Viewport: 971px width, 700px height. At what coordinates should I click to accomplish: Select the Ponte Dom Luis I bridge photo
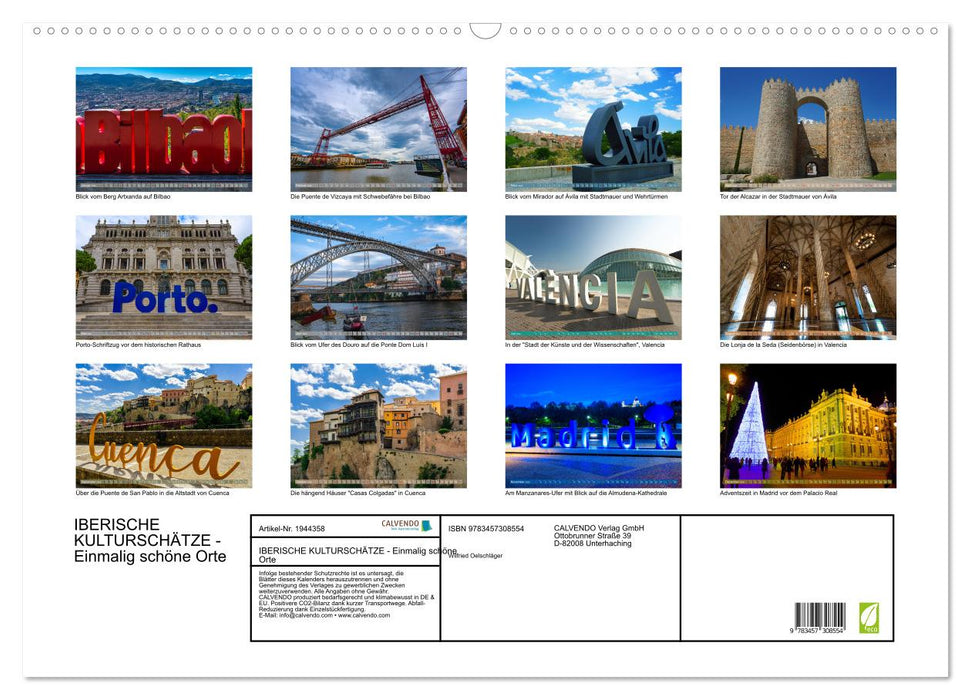pyautogui.click(x=378, y=276)
